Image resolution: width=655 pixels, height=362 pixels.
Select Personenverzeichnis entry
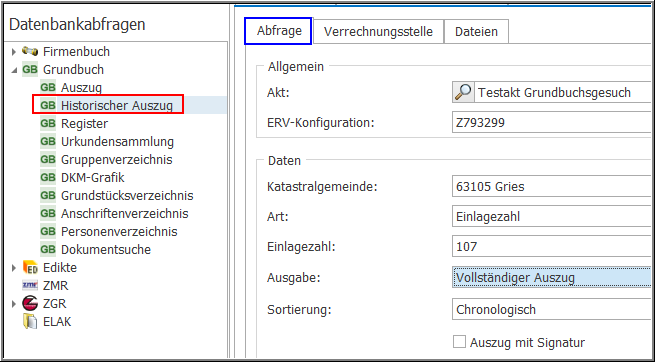pyautogui.click(x=119, y=231)
